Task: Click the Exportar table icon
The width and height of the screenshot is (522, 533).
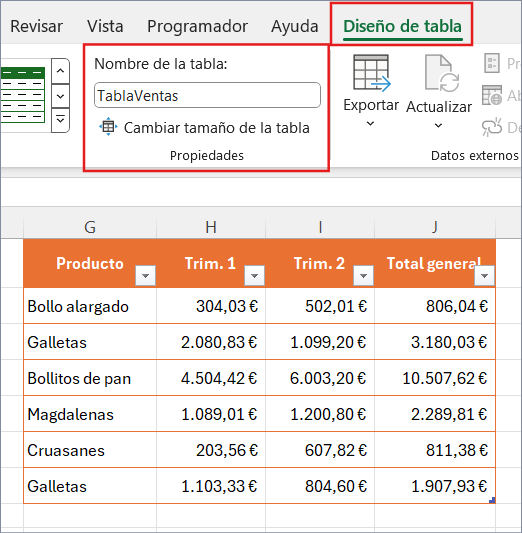Action: tap(371, 73)
